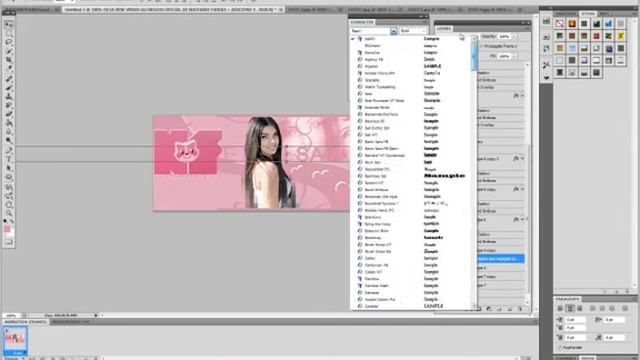Toggle the Hyphenate checkbox
This screenshot has height=360, width=640.
point(559,347)
